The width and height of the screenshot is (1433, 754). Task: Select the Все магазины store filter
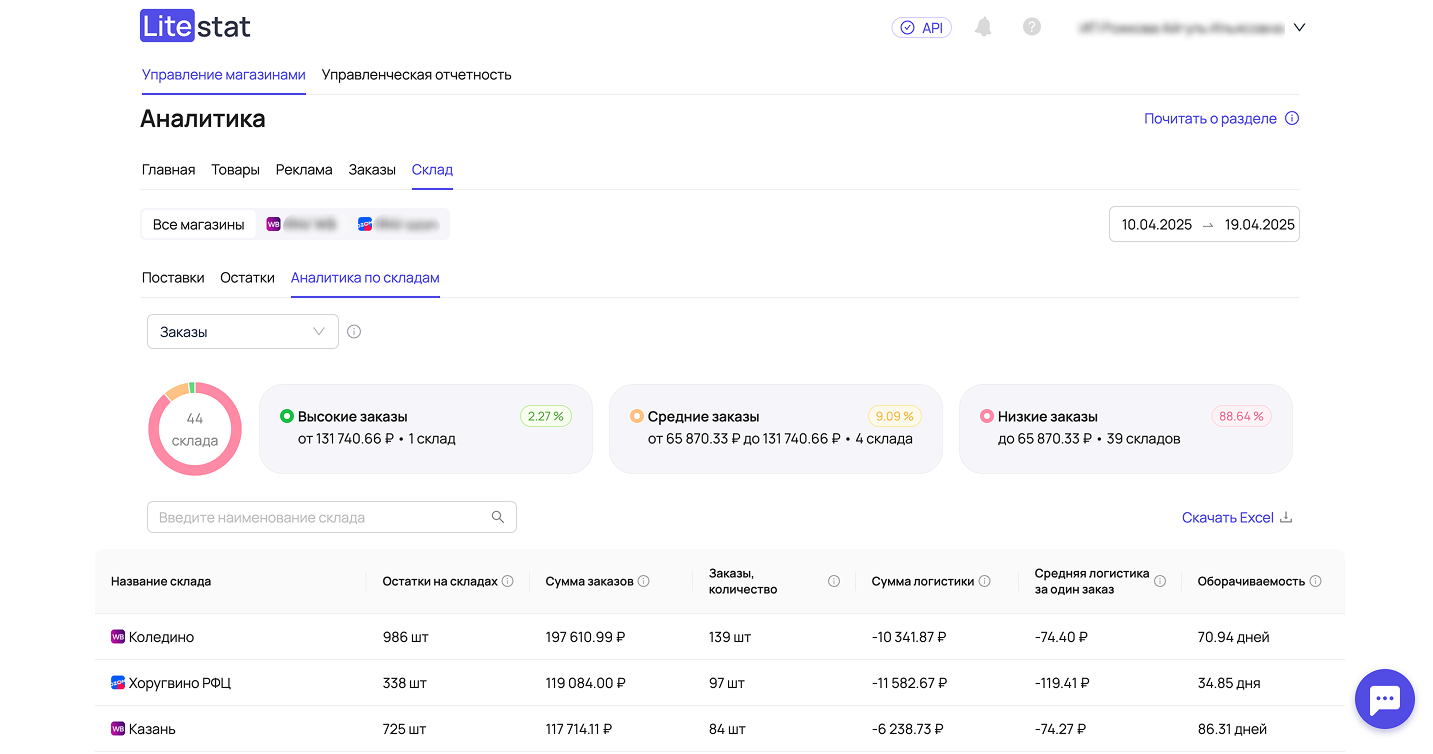point(199,225)
